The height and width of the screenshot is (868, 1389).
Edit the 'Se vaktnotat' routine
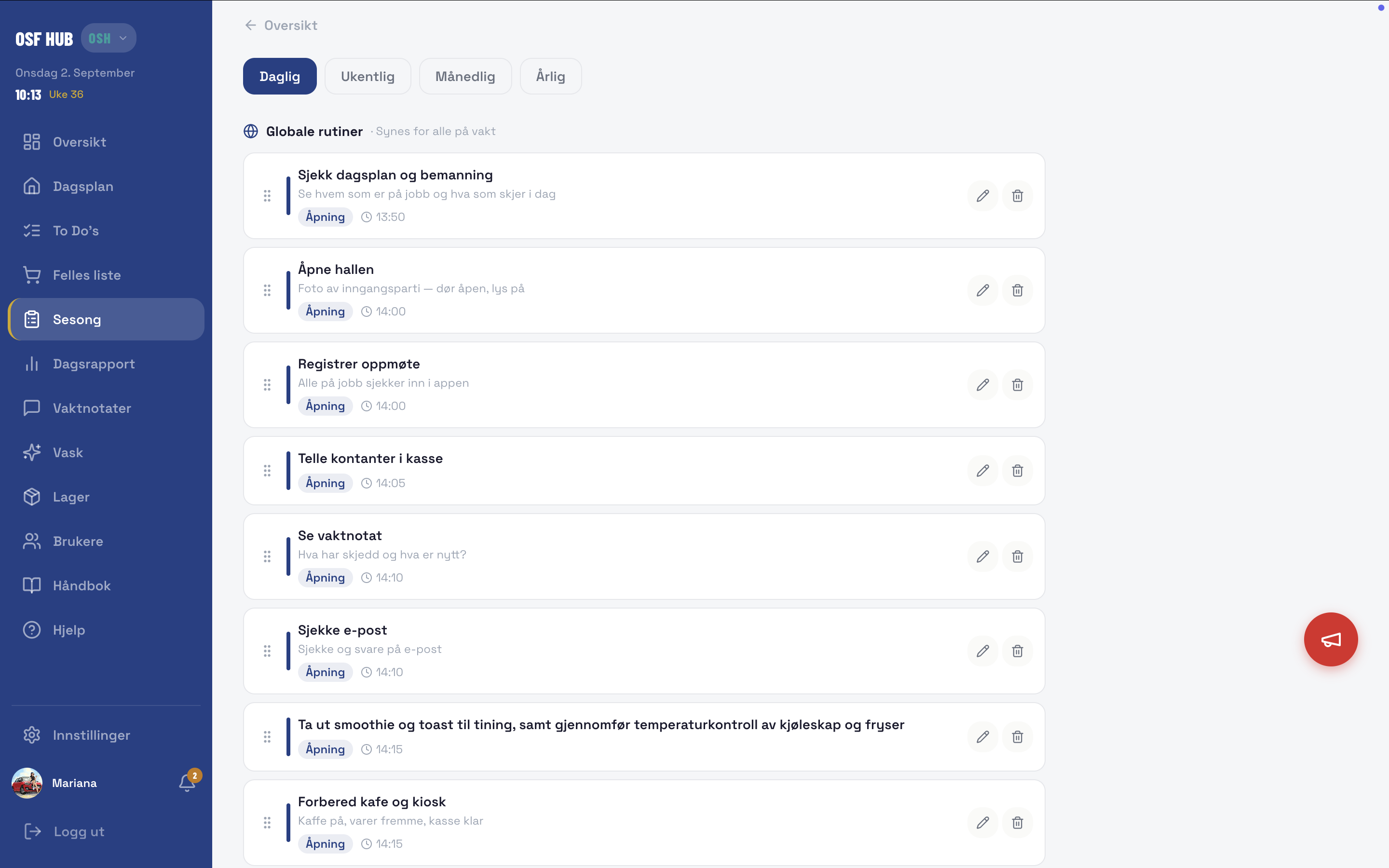click(982, 556)
